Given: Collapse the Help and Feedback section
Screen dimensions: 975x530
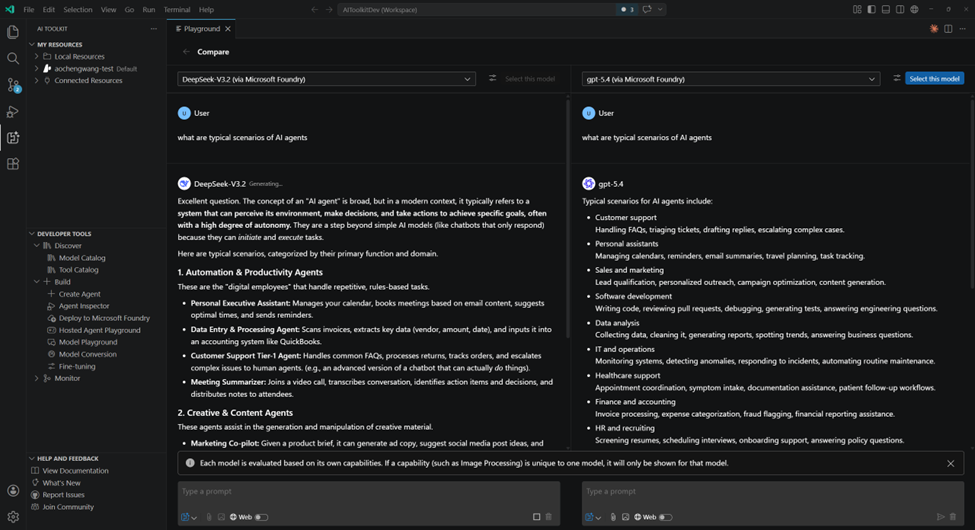Looking at the screenshot, I should pos(32,458).
